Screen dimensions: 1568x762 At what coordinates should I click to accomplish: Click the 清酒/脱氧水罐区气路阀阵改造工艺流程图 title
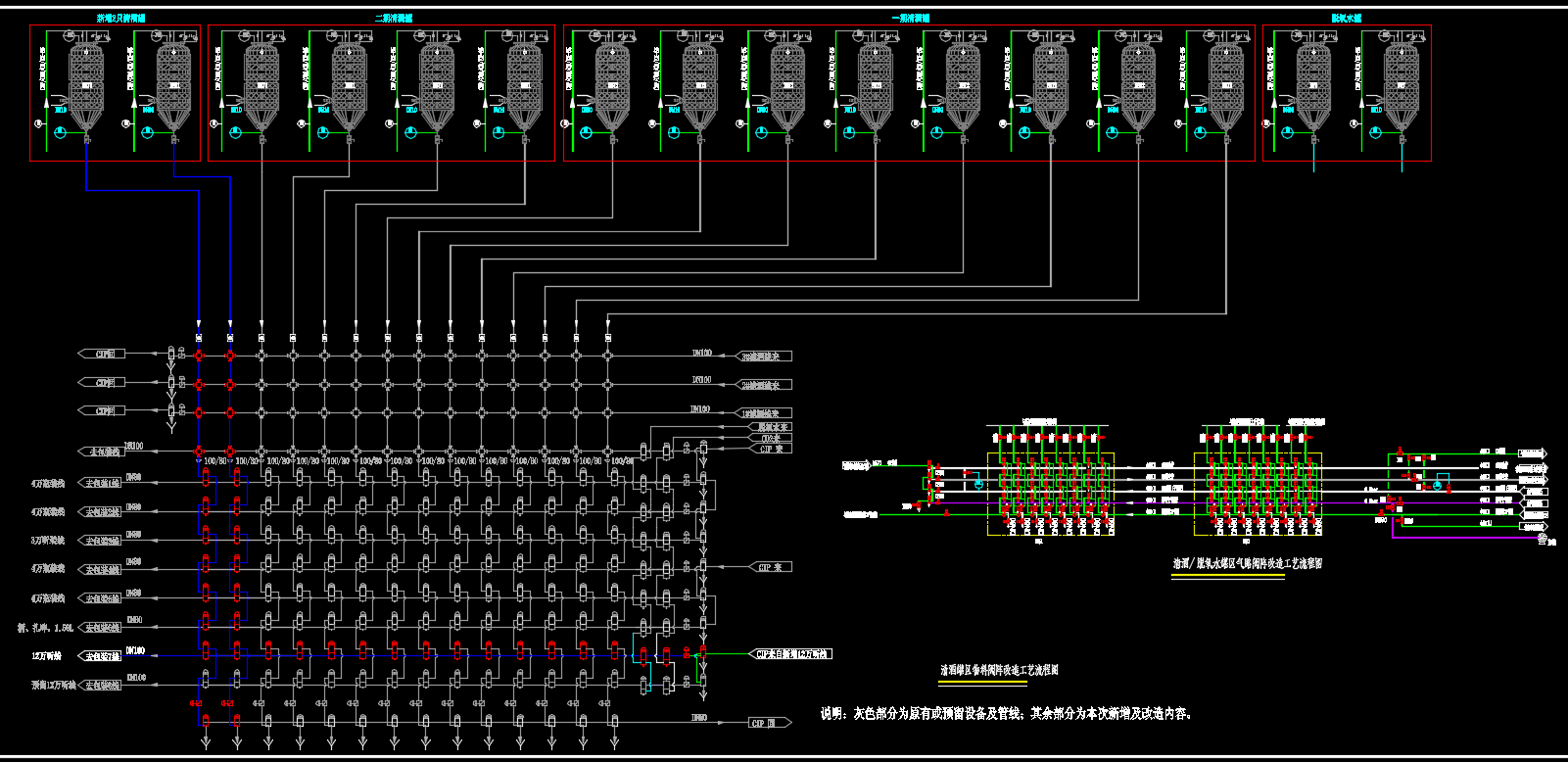1248,564
